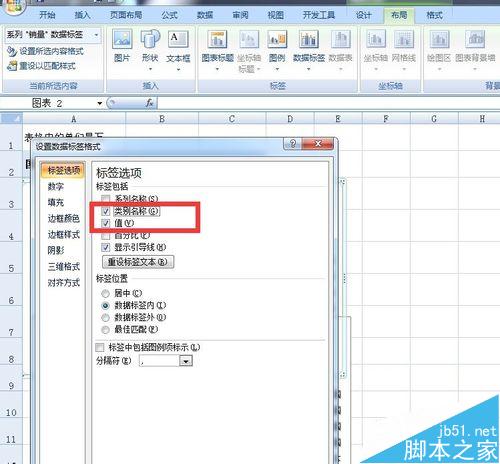The width and height of the screenshot is (500, 464).
Task: Switch to the 设计 Design tab
Action: [363, 15]
